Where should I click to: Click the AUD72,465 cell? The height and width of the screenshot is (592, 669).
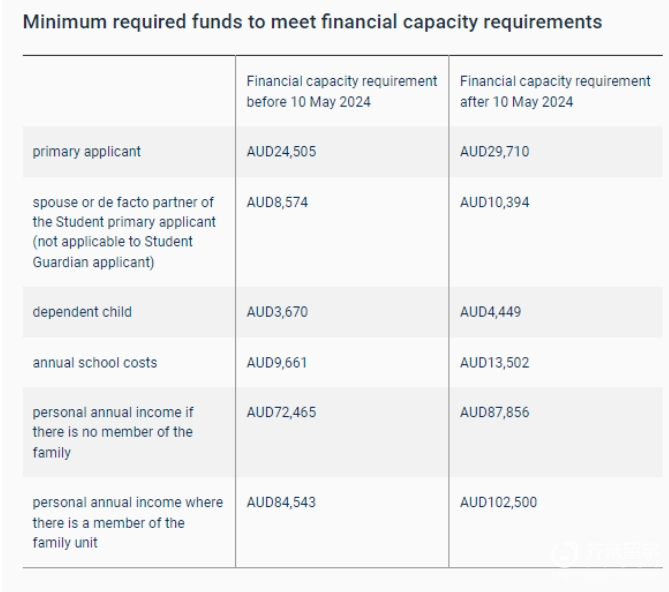click(x=281, y=412)
